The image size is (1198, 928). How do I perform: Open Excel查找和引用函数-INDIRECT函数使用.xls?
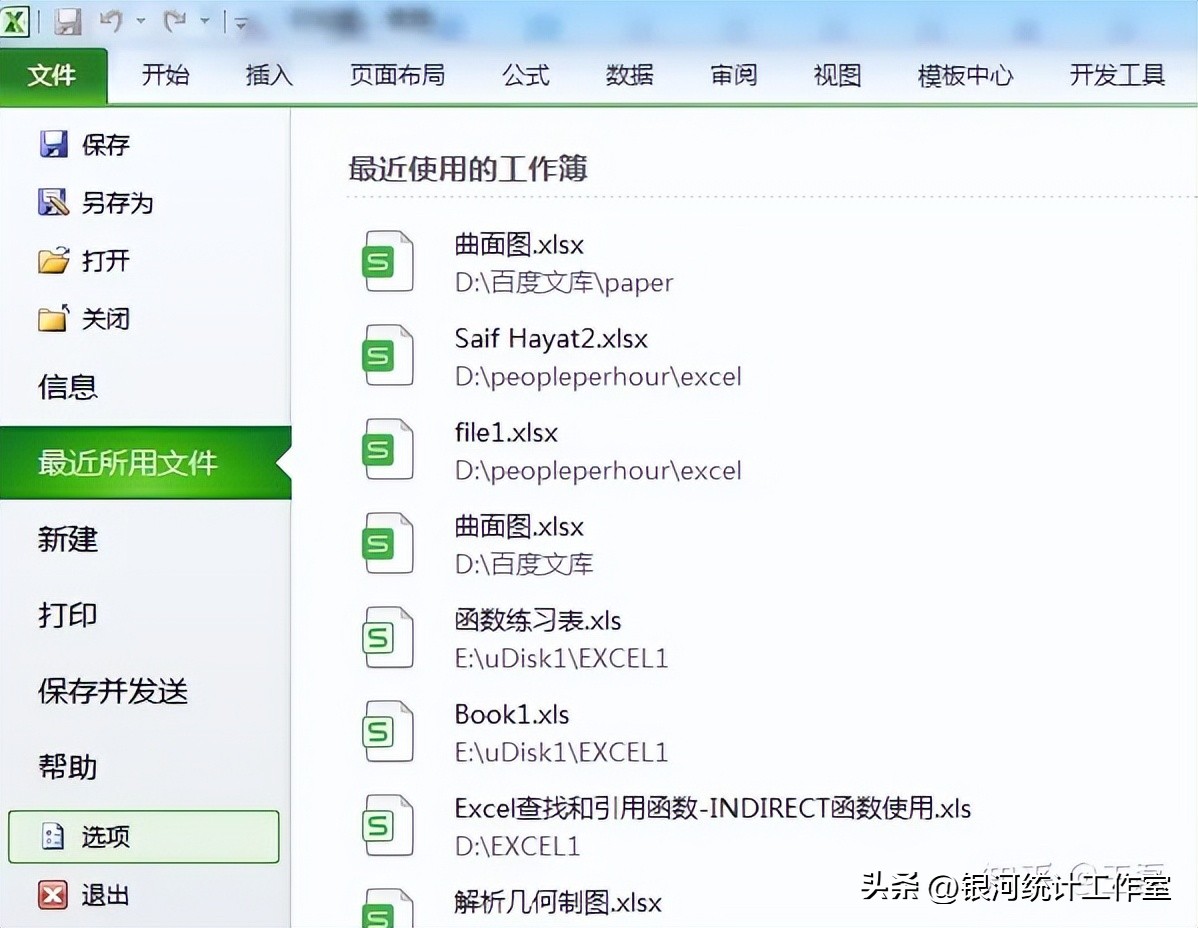tap(713, 808)
